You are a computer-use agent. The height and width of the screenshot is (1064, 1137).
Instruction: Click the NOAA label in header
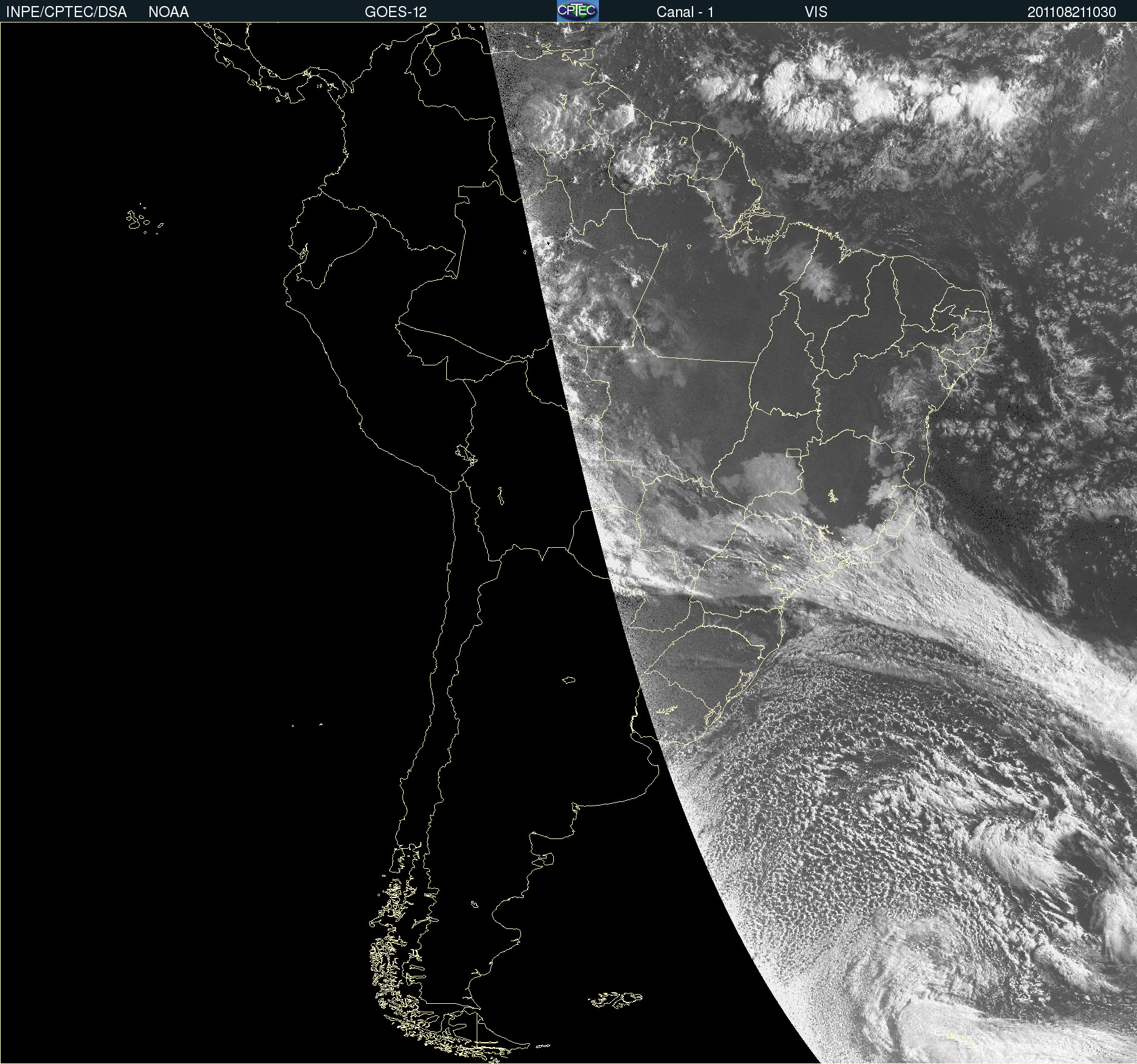[168, 12]
